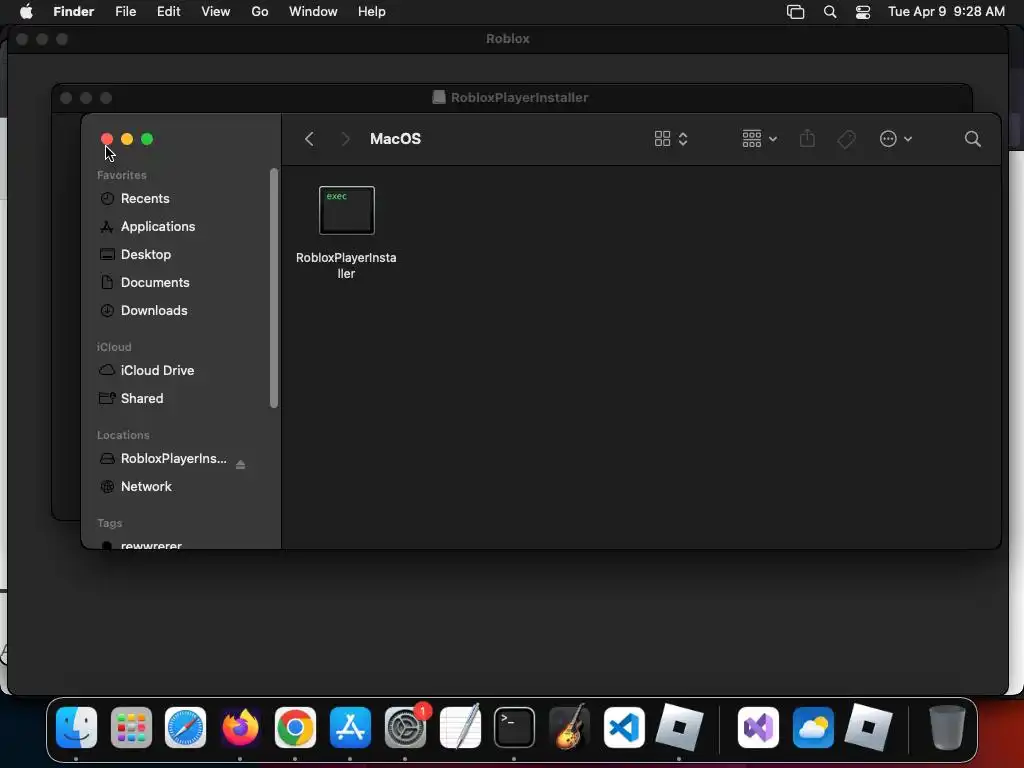Click the Stage Manager menu bar icon

(795, 12)
